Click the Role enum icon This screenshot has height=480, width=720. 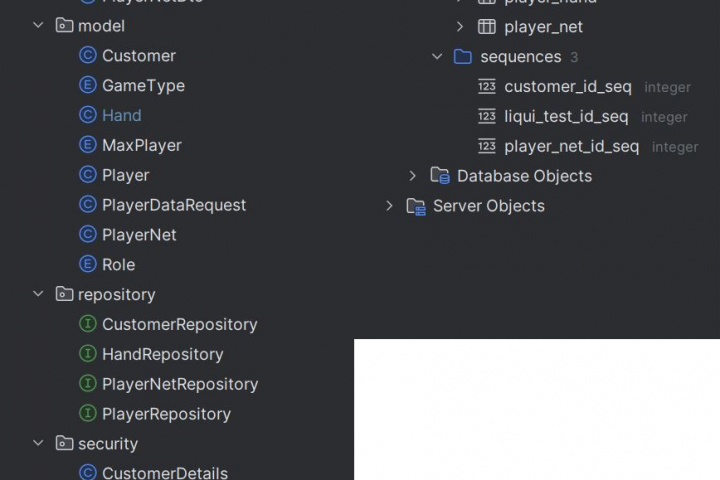click(x=88, y=264)
